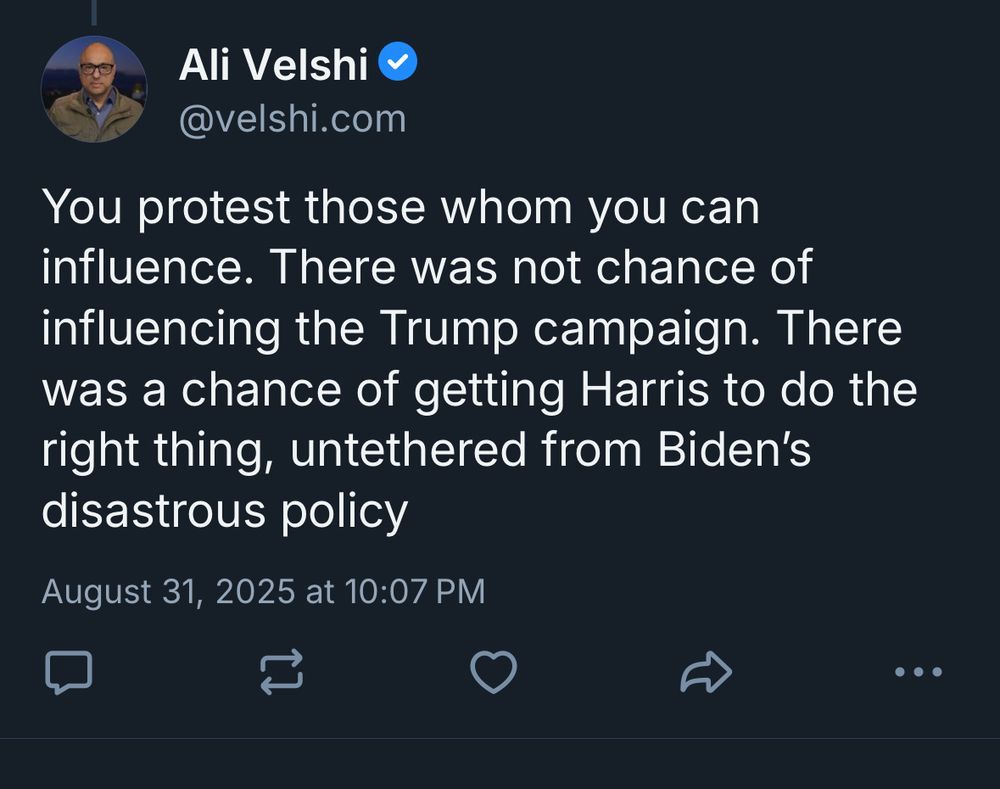Click the '10:07 PM' time portion

click(415, 591)
